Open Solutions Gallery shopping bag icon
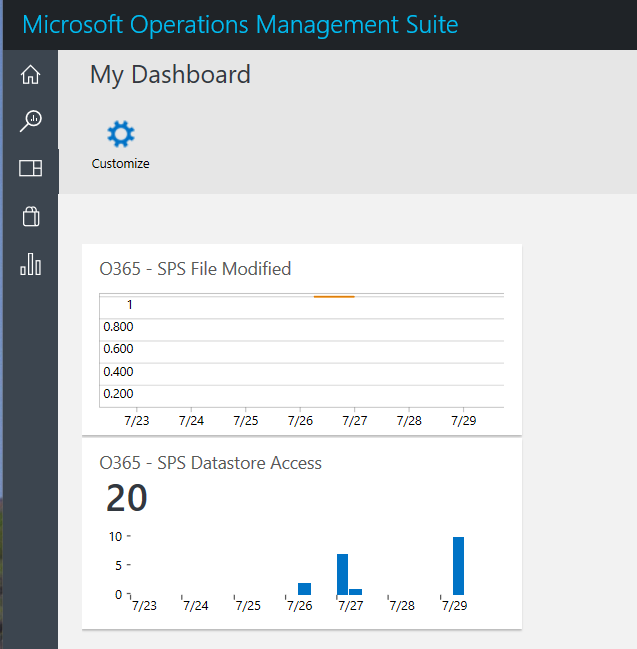Viewport: 637px width, 649px height. (x=31, y=216)
